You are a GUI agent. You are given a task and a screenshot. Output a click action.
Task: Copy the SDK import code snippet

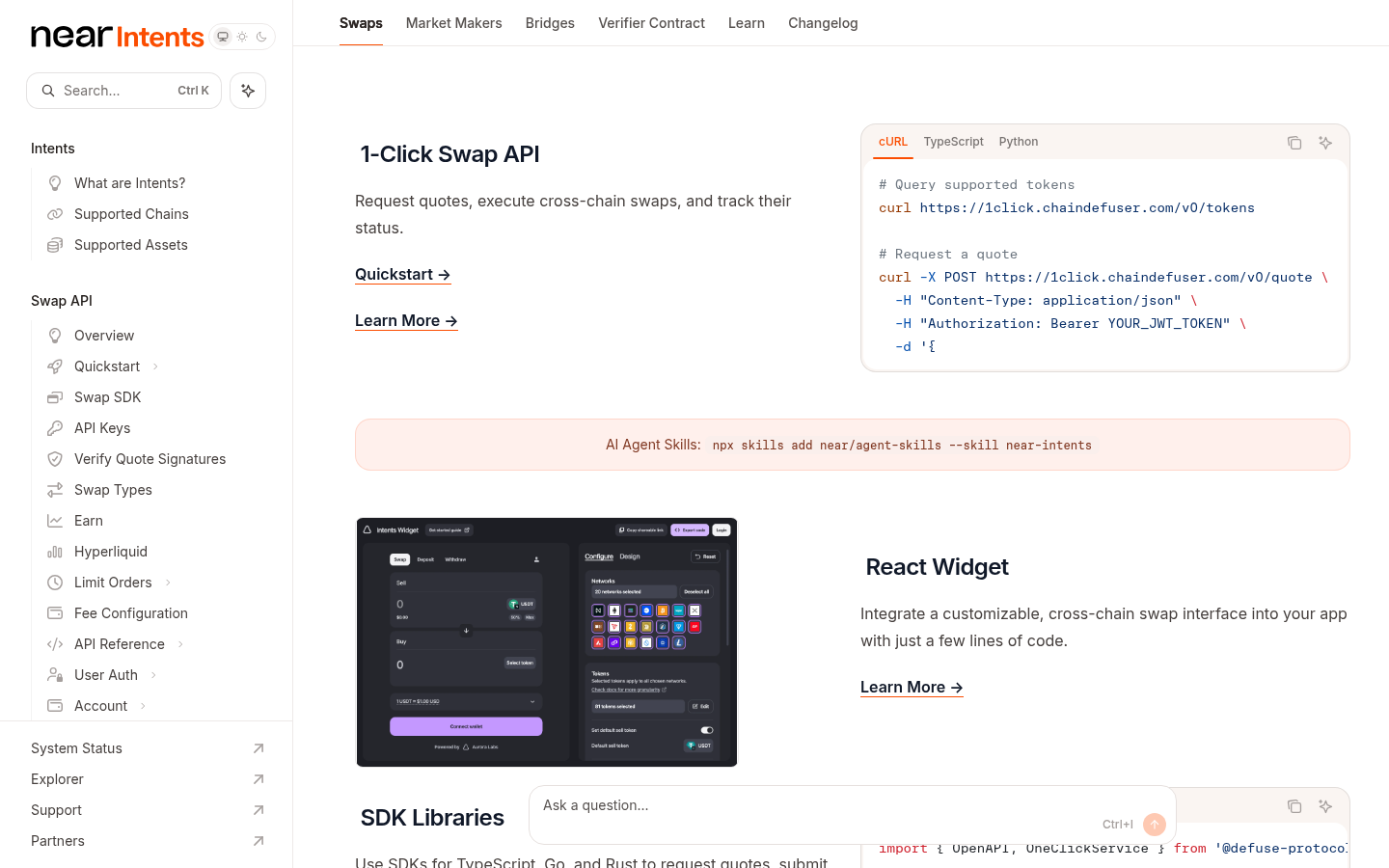tap(1294, 806)
